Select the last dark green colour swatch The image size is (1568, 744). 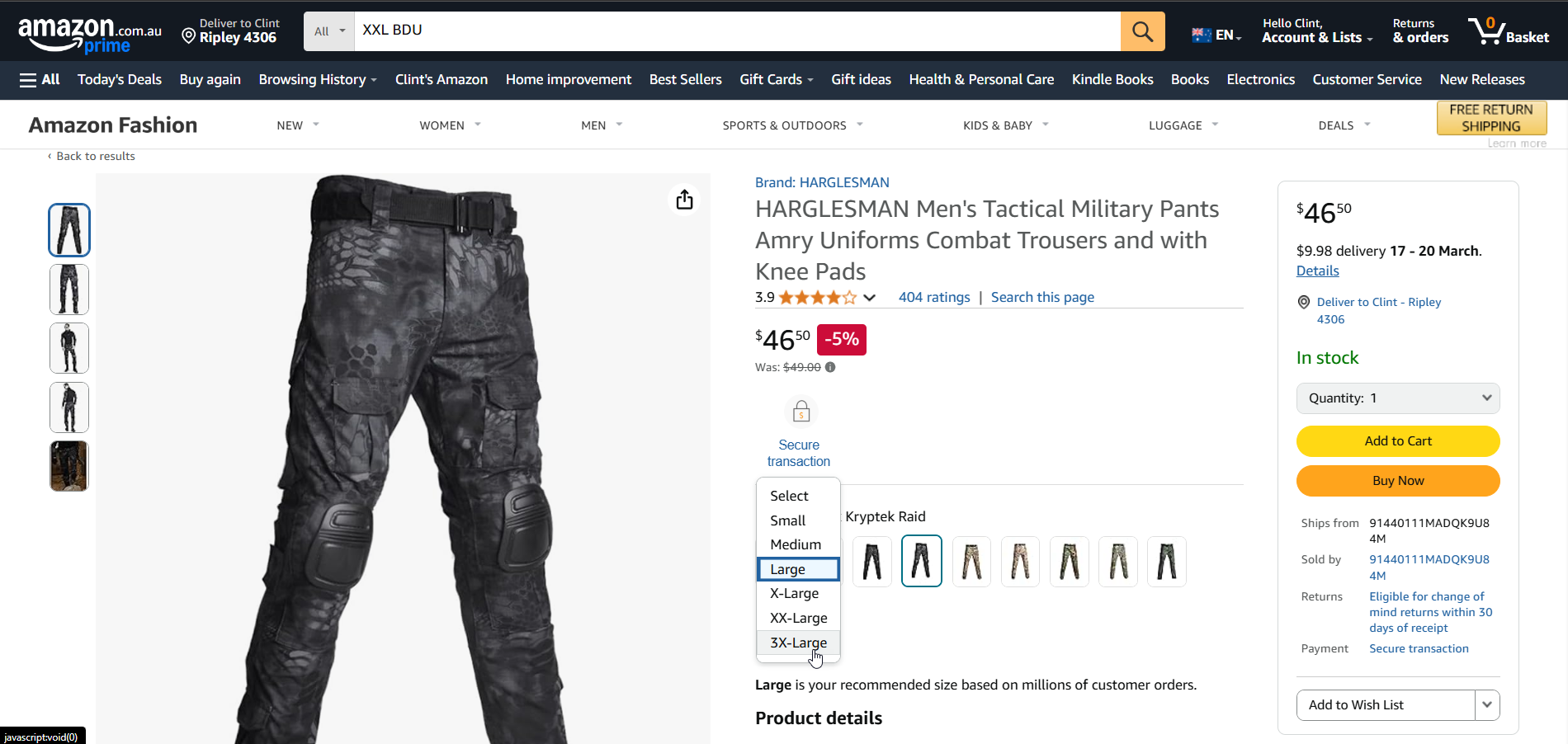click(1167, 562)
